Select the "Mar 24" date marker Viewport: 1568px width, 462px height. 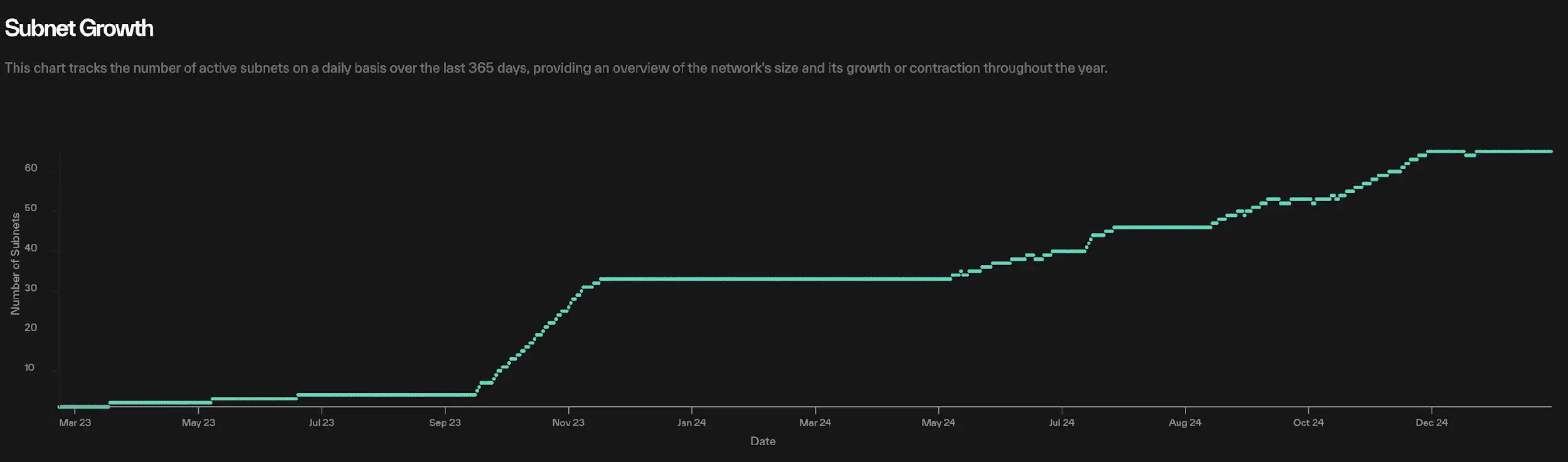pos(815,423)
